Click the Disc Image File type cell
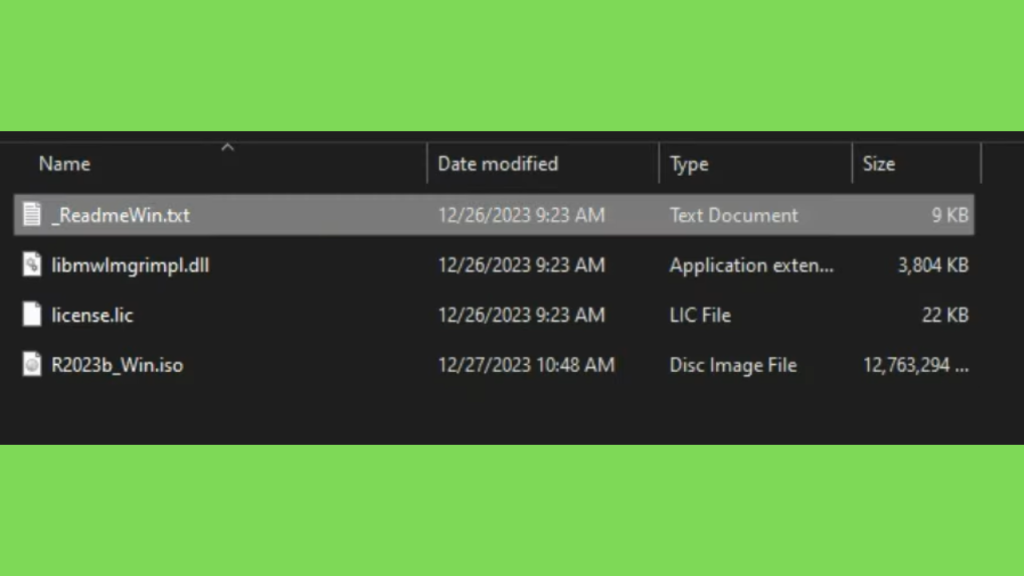Screen dimensions: 1024x576 tap(733, 365)
